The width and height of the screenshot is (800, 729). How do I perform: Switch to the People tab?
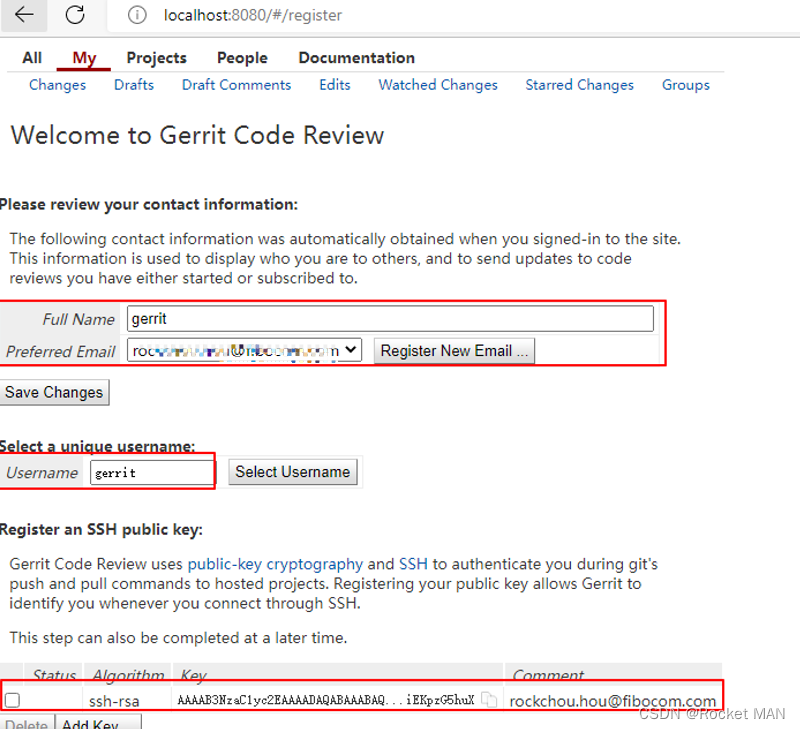tap(242, 57)
